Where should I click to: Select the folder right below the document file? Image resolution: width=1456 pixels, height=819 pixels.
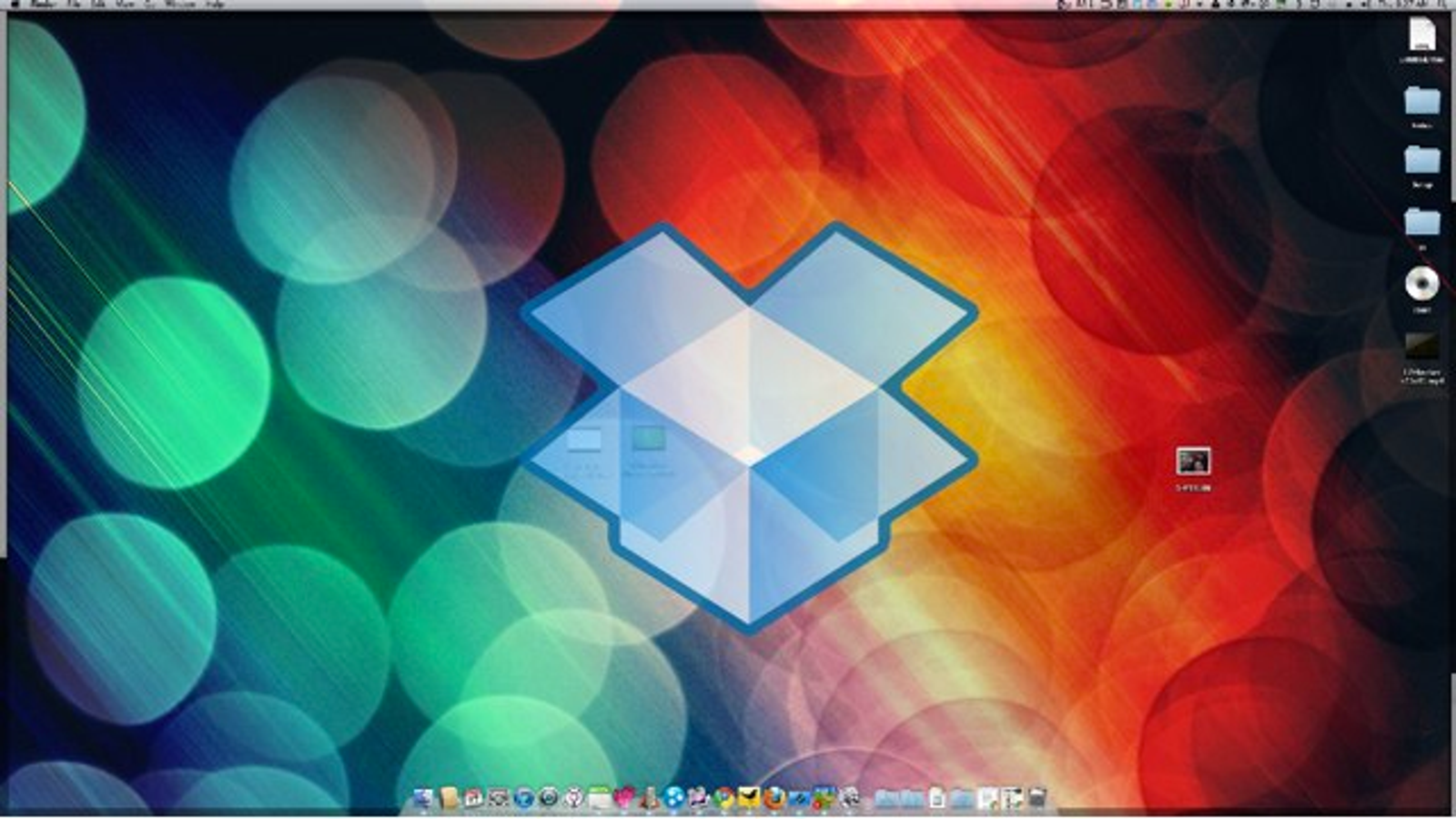1421,100
